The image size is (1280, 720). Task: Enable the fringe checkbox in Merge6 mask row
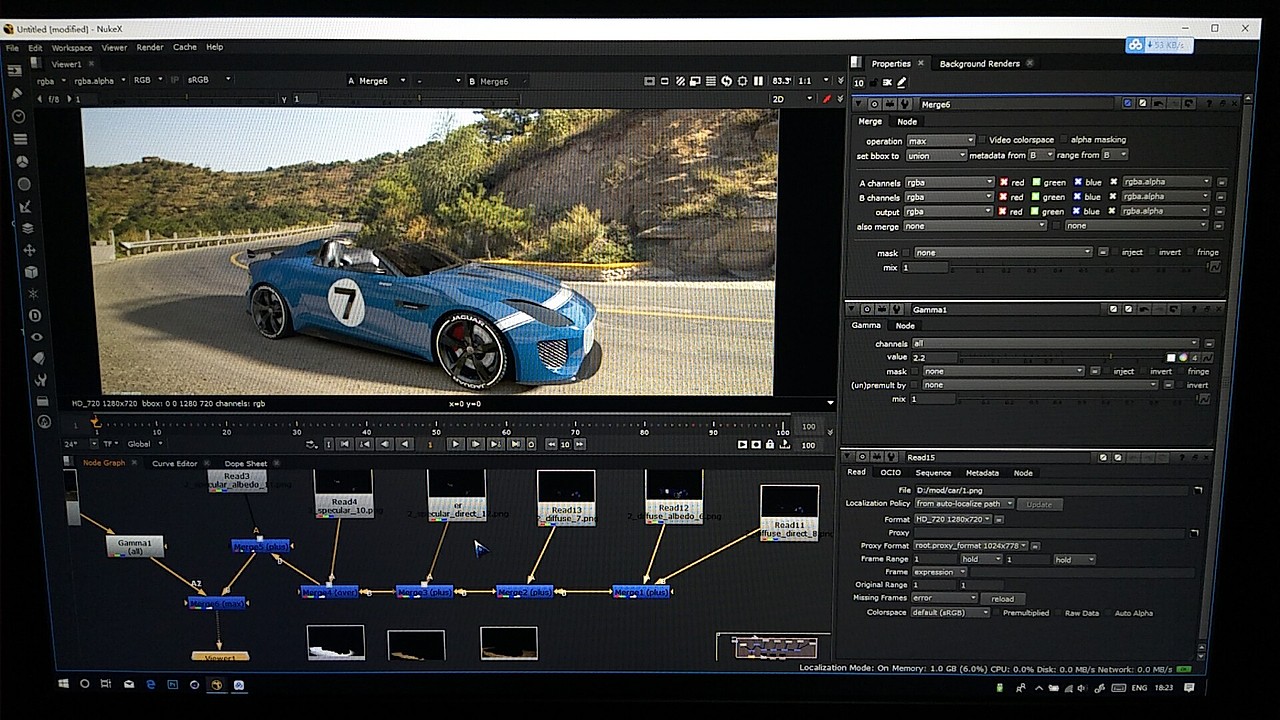point(1189,252)
